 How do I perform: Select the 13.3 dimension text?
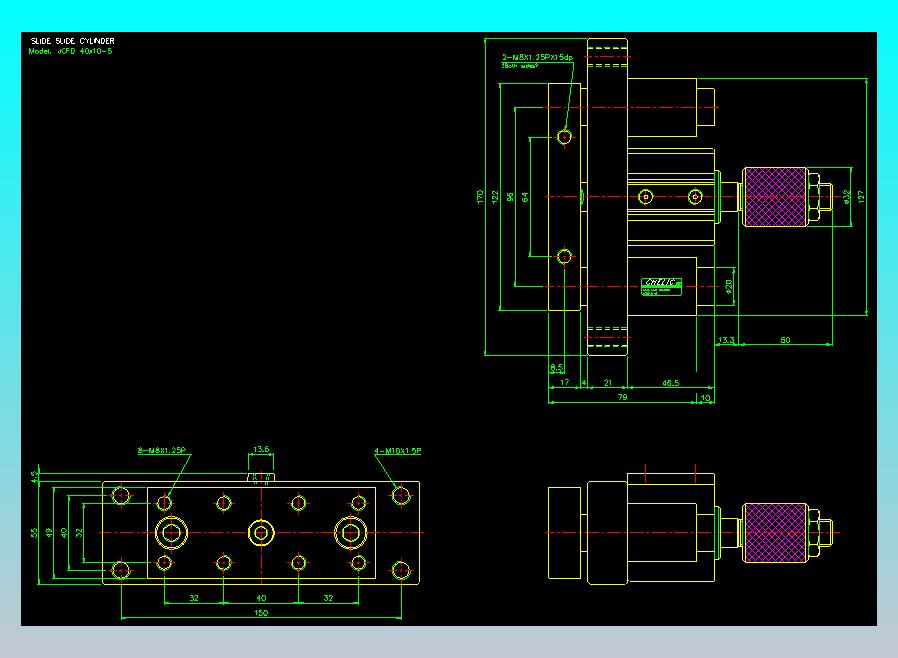click(x=726, y=340)
